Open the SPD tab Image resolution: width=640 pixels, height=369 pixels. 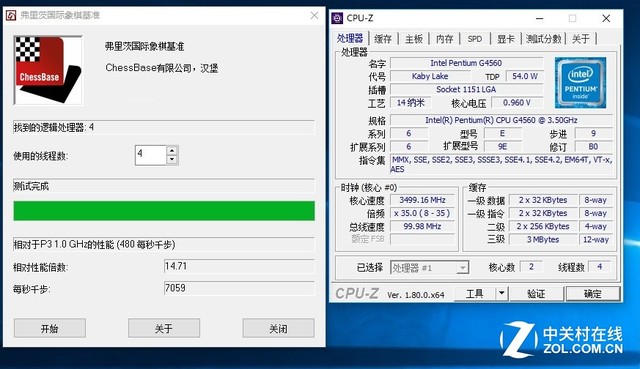tap(475, 39)
